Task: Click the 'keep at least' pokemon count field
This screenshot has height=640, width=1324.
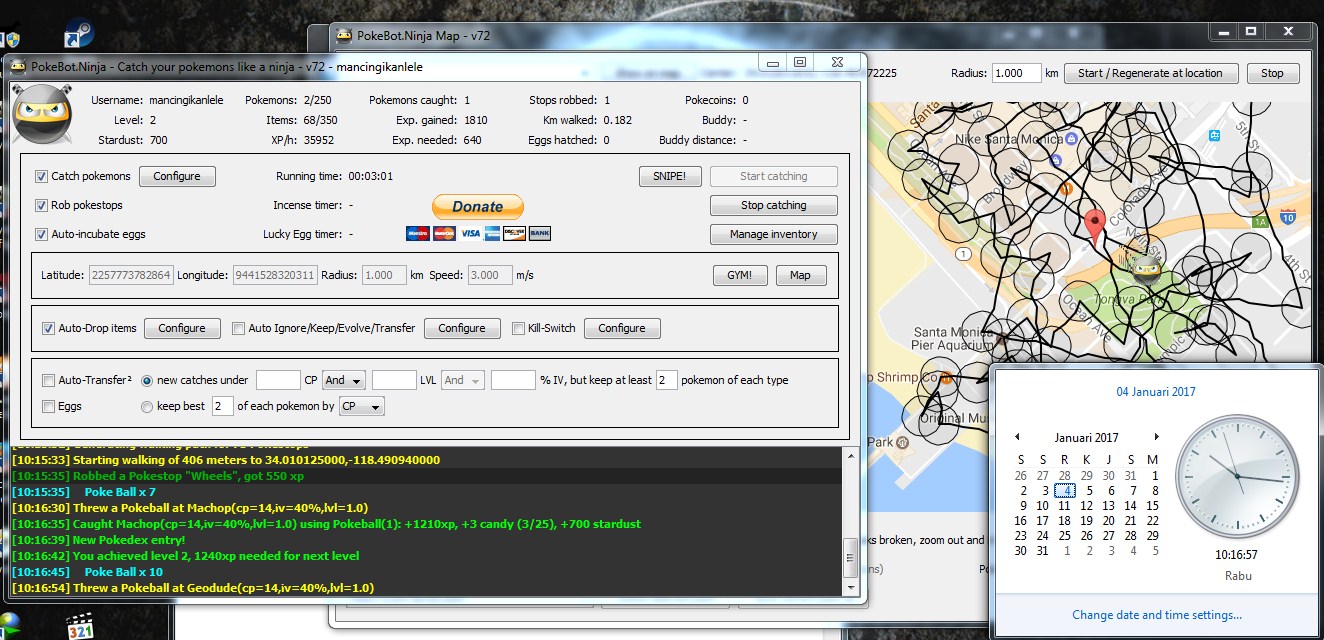Action: tap(667, 380)
